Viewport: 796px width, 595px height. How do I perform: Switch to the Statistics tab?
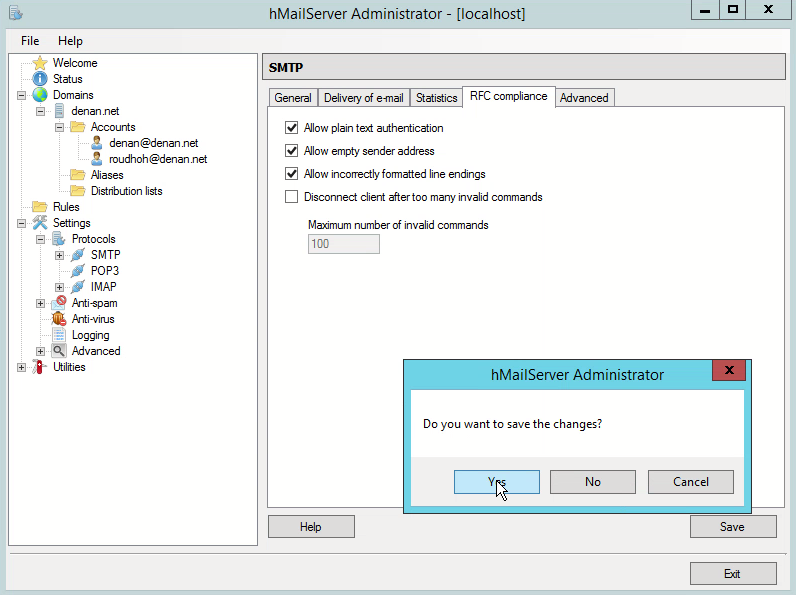pos(437,97)
